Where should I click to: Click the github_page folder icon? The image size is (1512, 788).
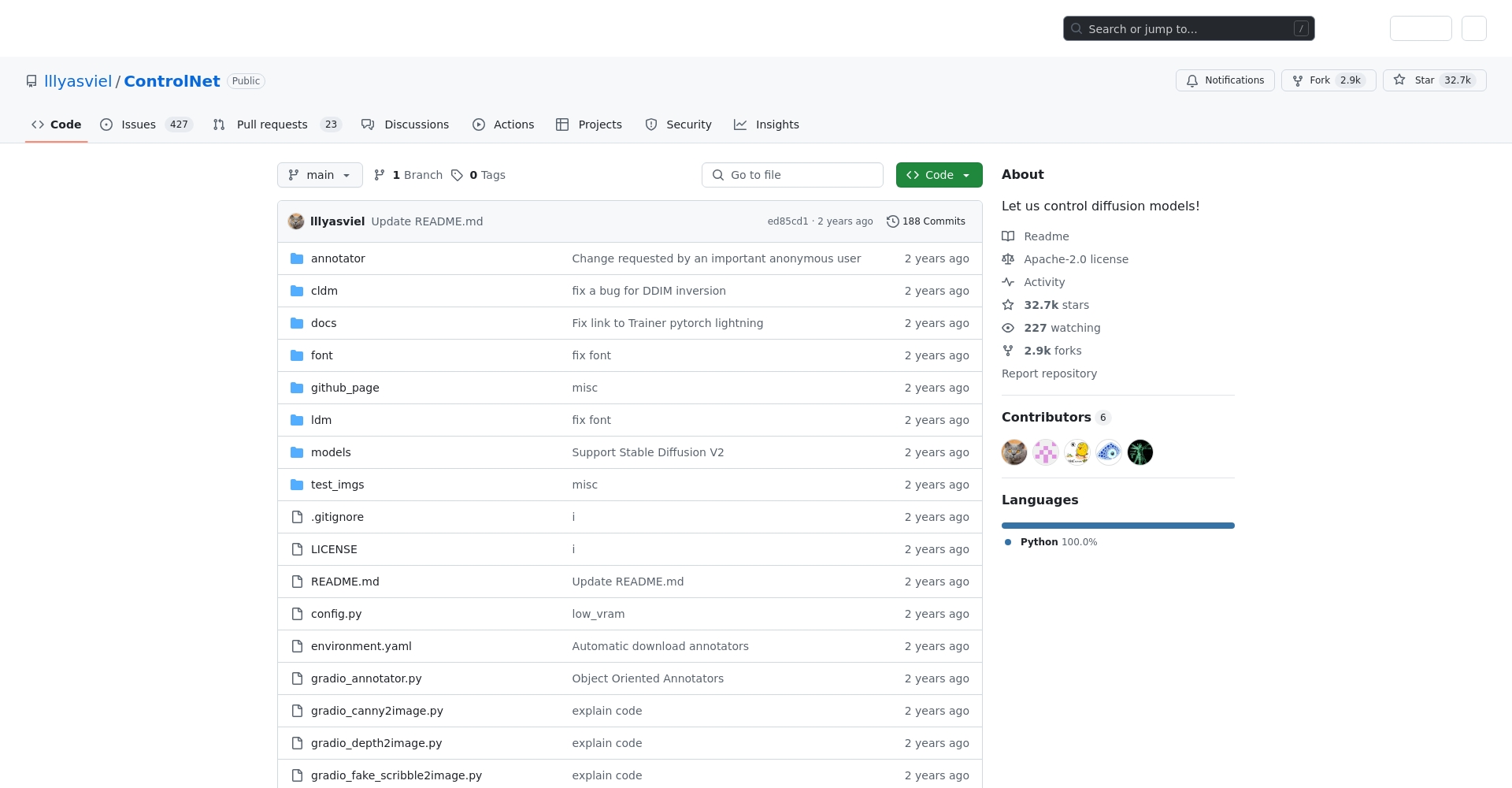coord(297,388)
